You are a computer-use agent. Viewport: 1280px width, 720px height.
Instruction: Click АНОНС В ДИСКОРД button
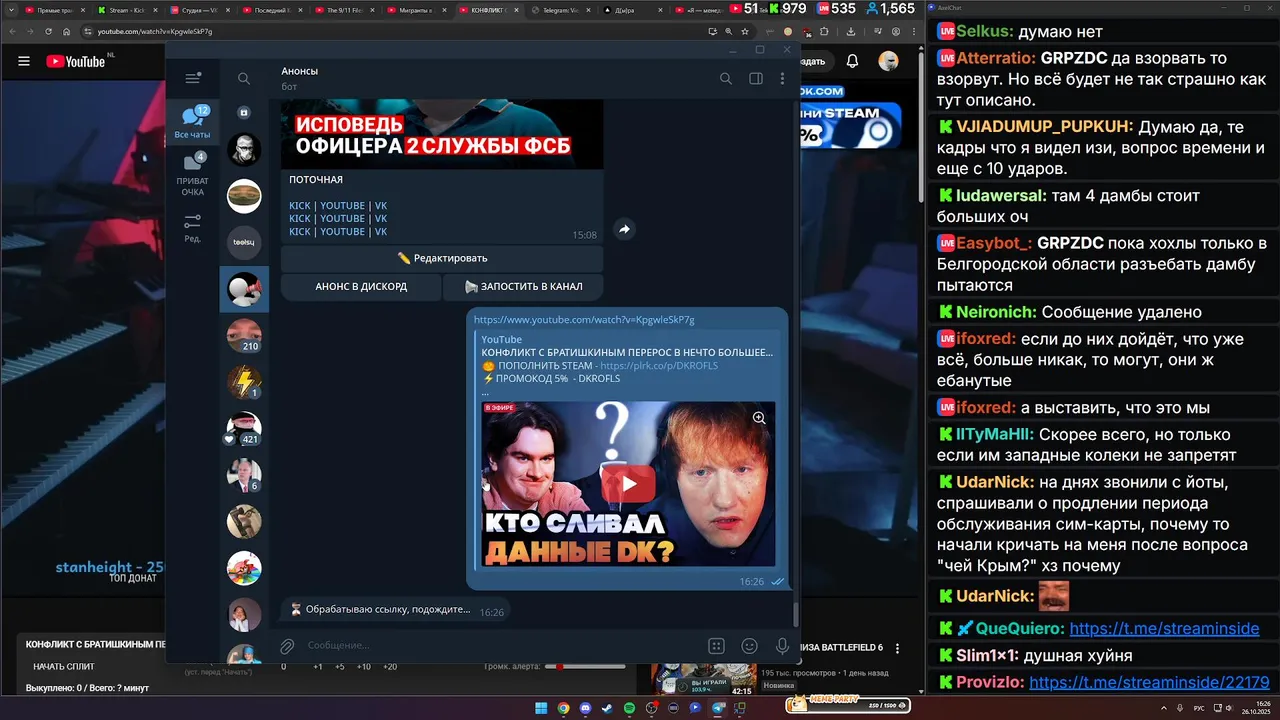[x=361, y=286]
